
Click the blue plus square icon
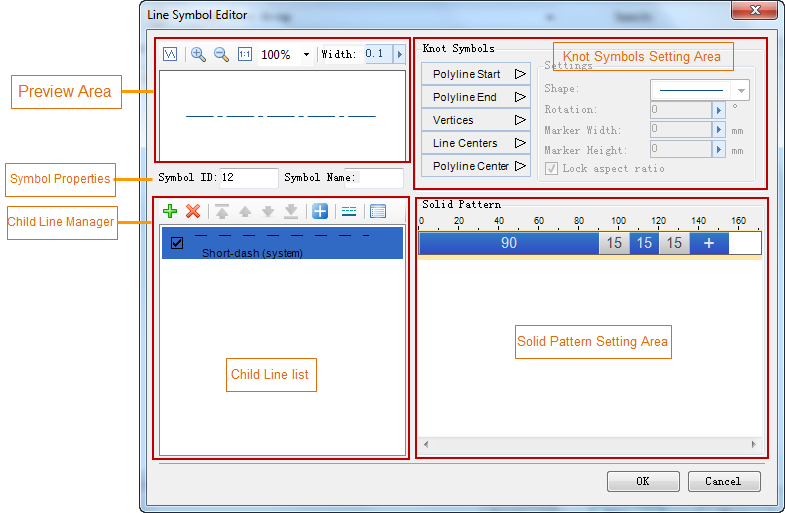pos(319,211)
